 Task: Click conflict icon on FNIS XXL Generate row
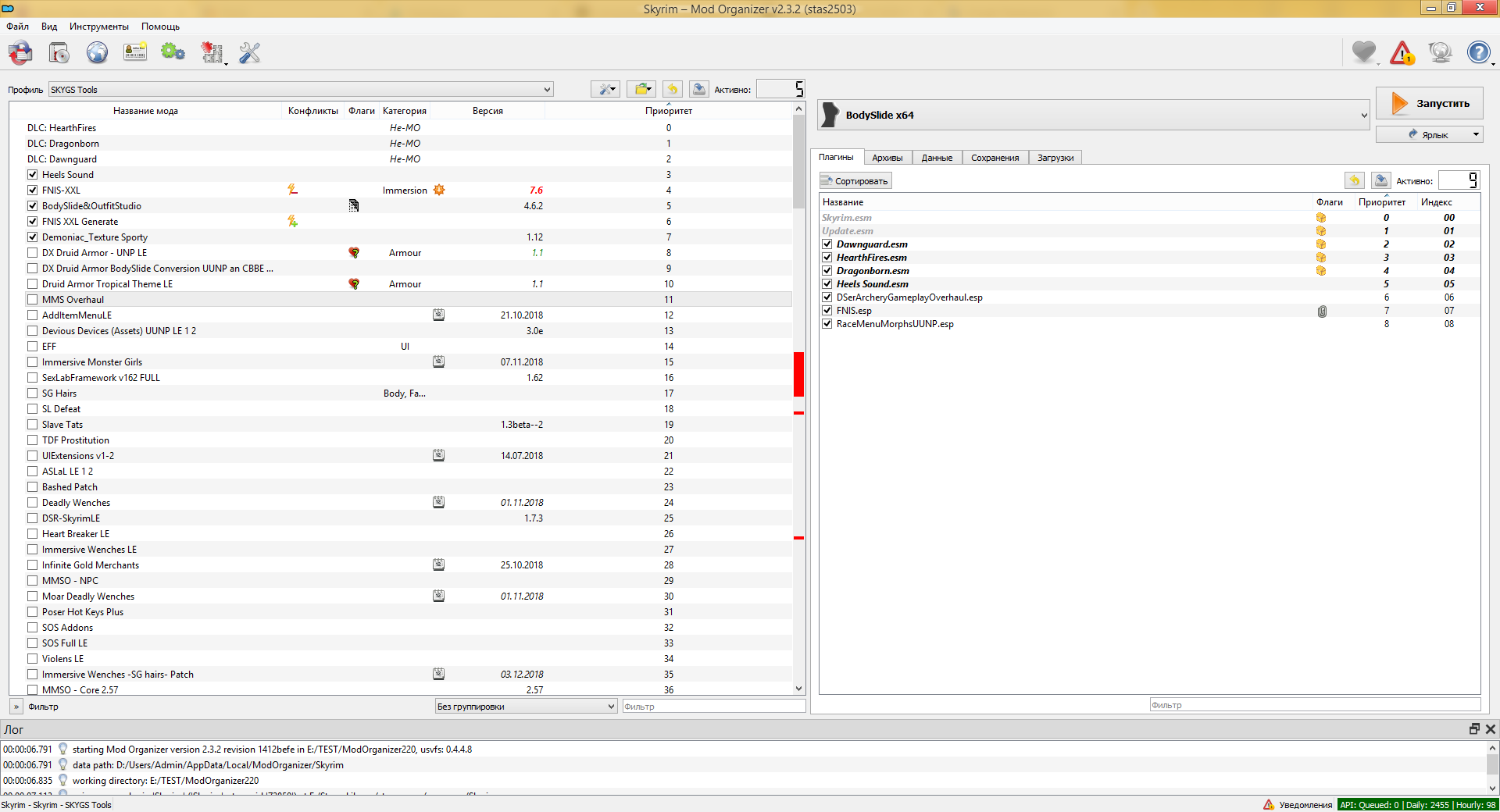click(292, 222)
